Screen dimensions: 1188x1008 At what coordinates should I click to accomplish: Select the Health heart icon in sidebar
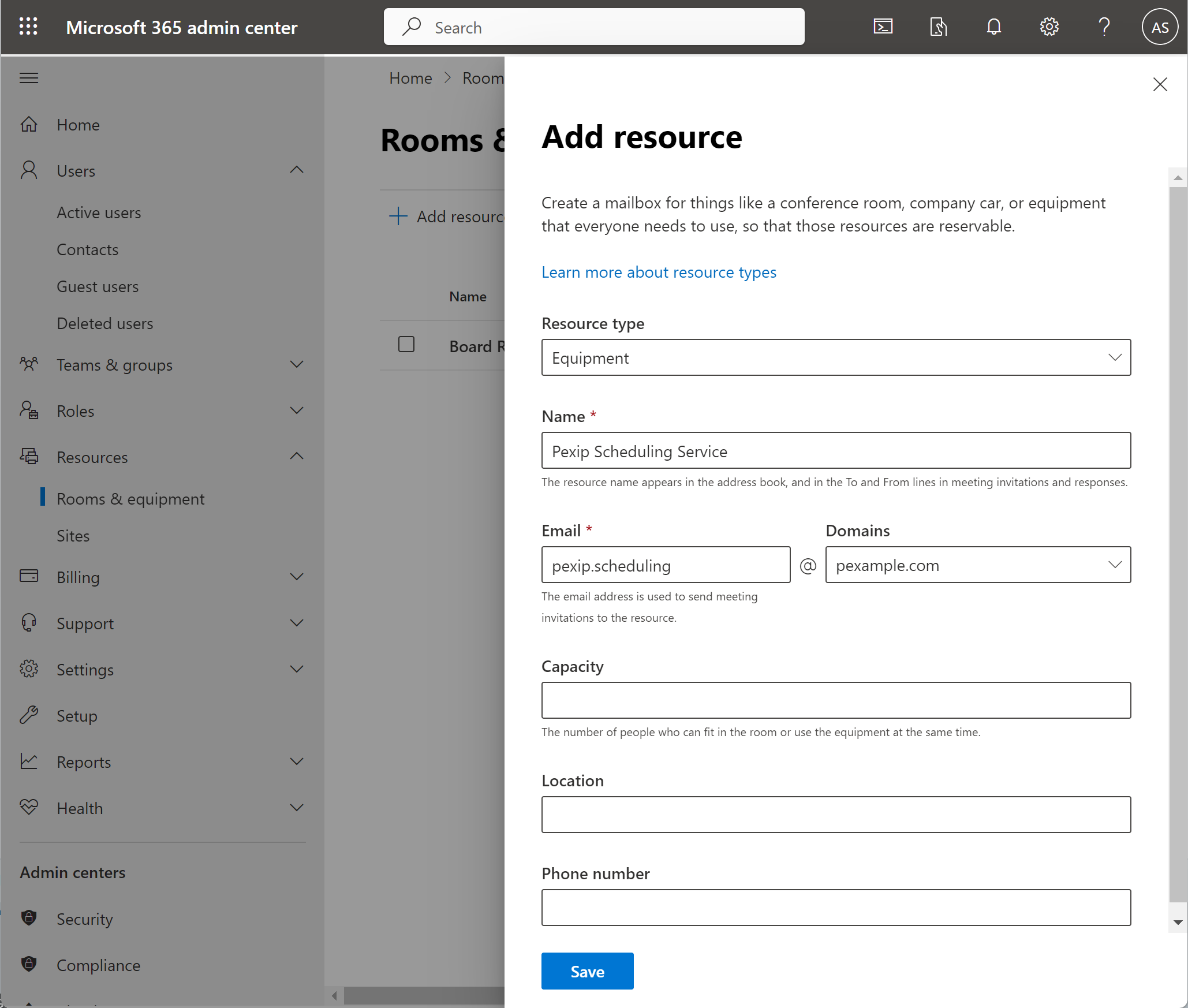coord(29,808)
